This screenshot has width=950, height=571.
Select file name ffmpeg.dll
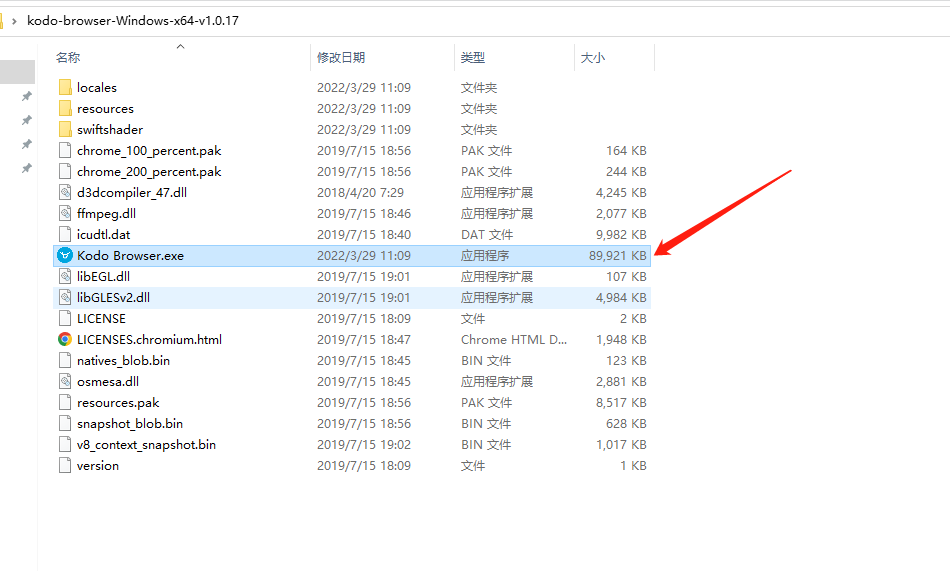[x=107, y=213]
